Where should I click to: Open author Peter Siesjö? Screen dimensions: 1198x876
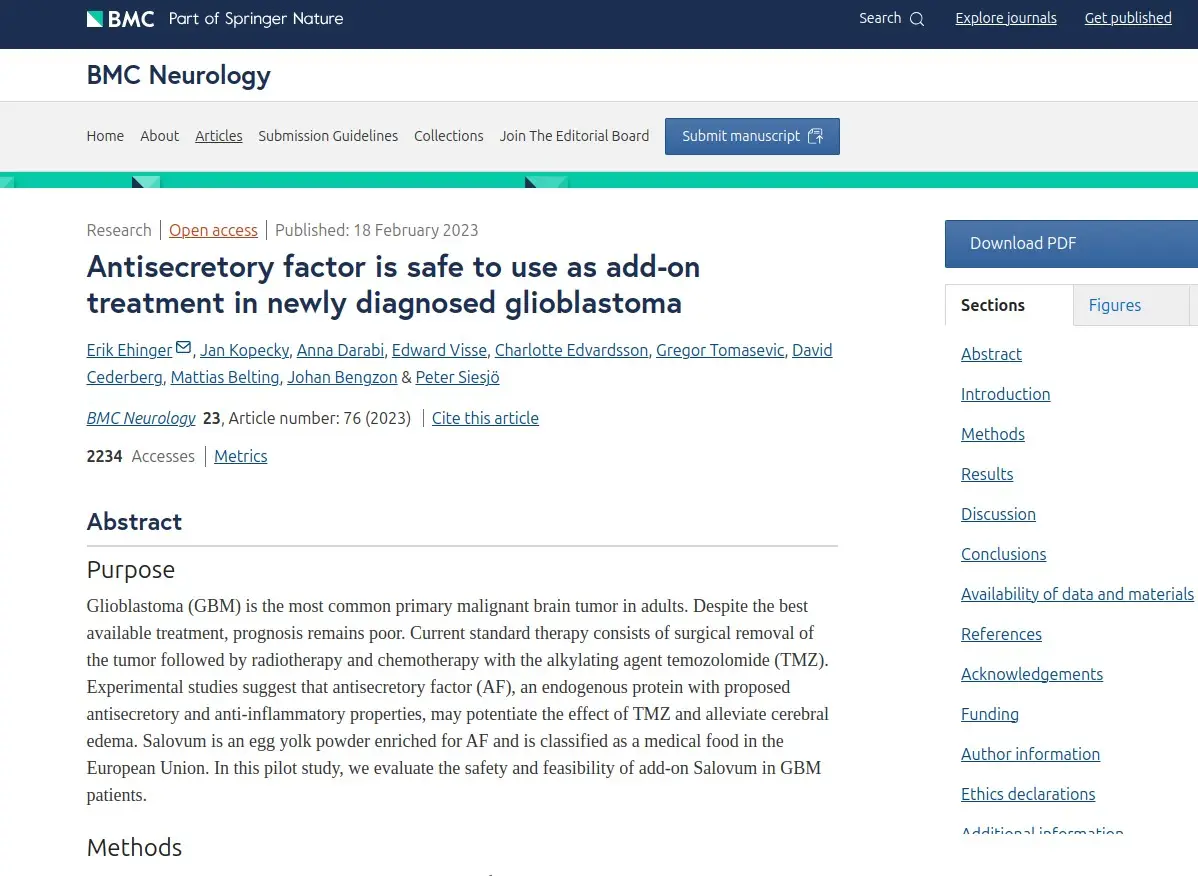click(458, 377)
